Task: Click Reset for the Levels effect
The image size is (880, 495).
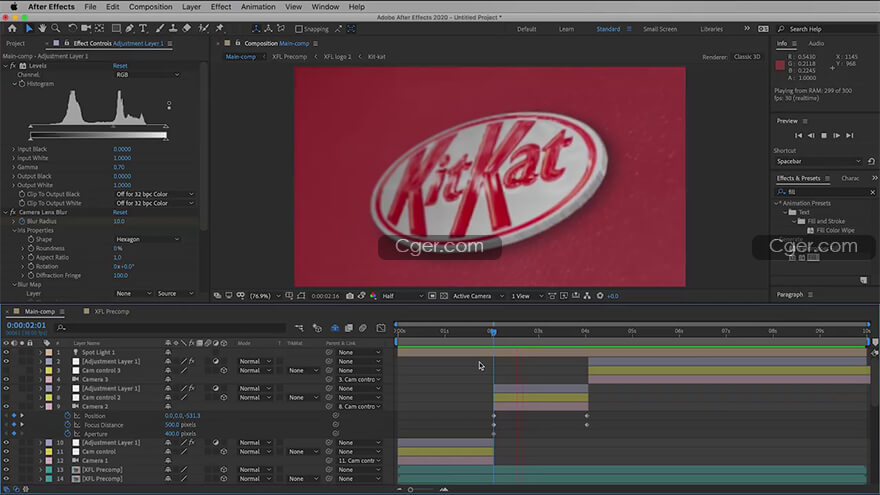Action: [x=120, y=65]
